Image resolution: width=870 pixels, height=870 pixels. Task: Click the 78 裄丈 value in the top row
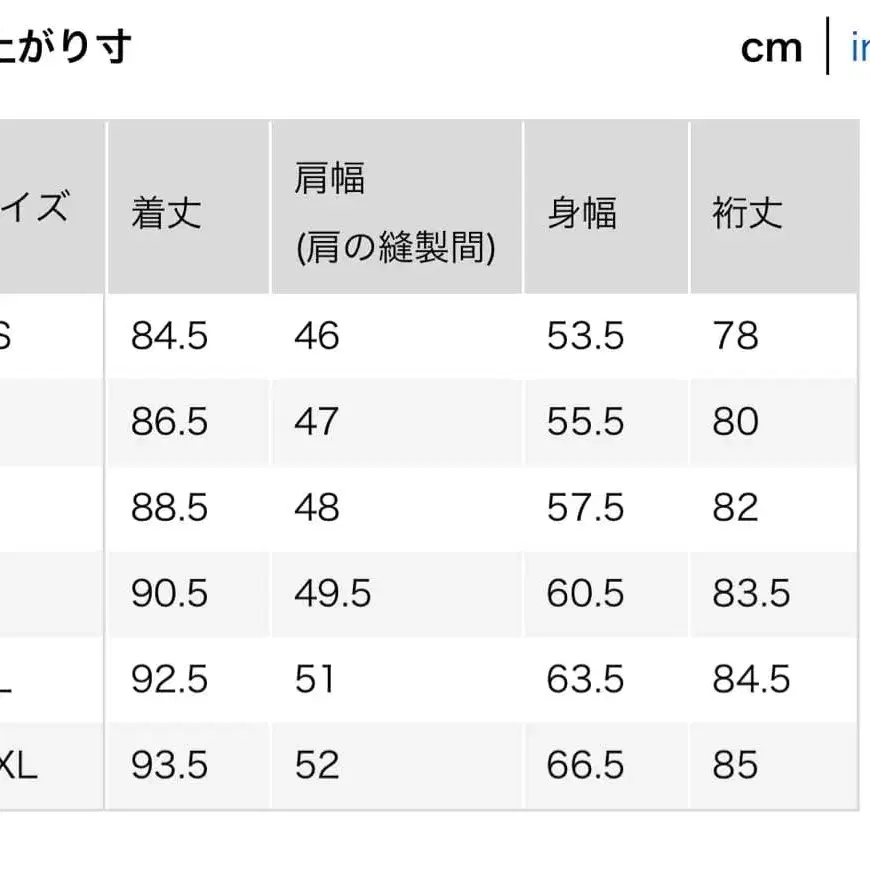[x=737, y=336]
